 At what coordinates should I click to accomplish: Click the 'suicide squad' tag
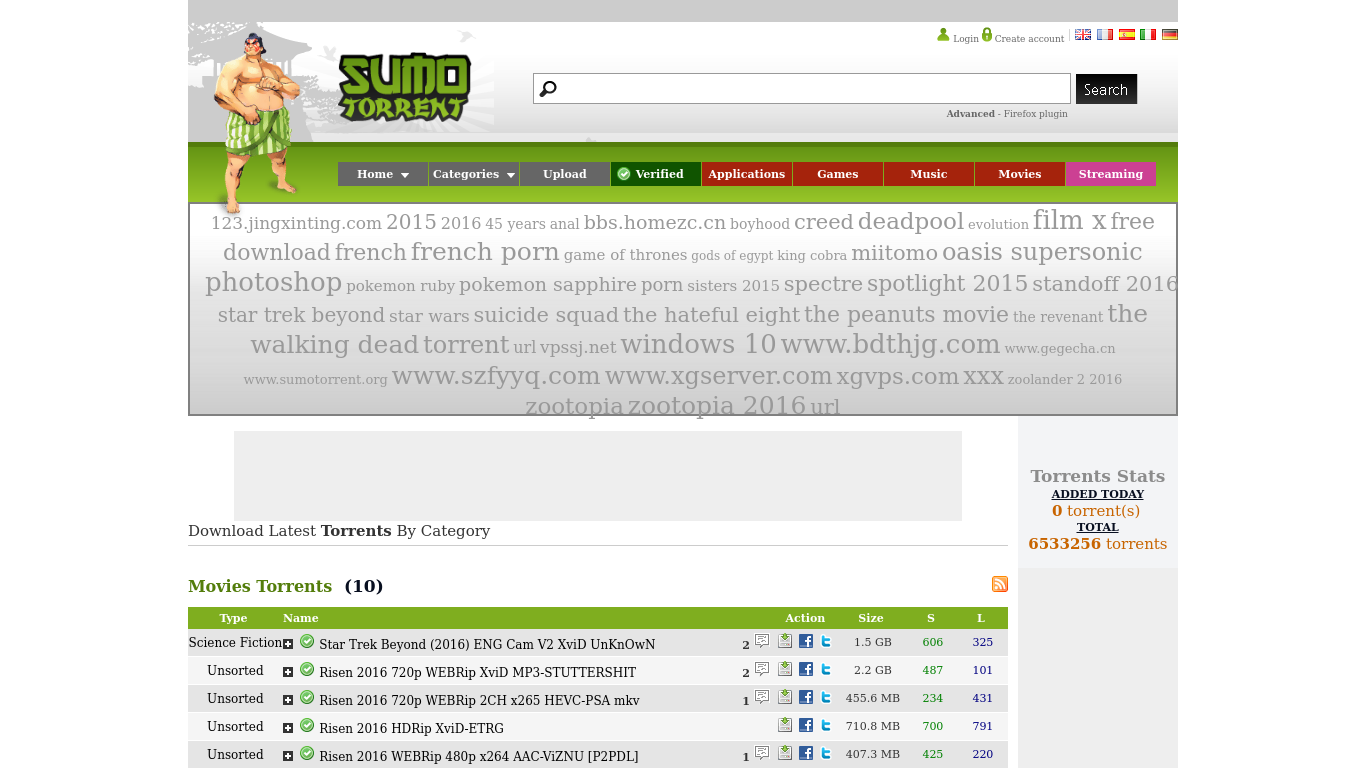tap(546, 315)
